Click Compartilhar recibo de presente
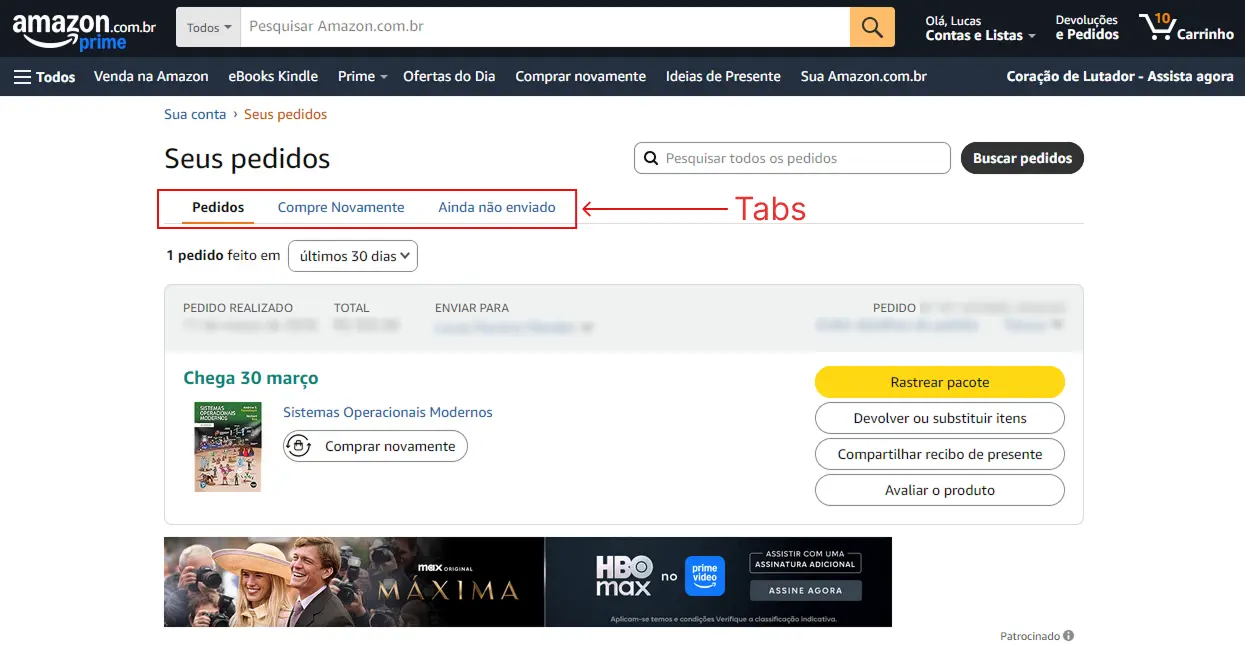 [940, 454]
